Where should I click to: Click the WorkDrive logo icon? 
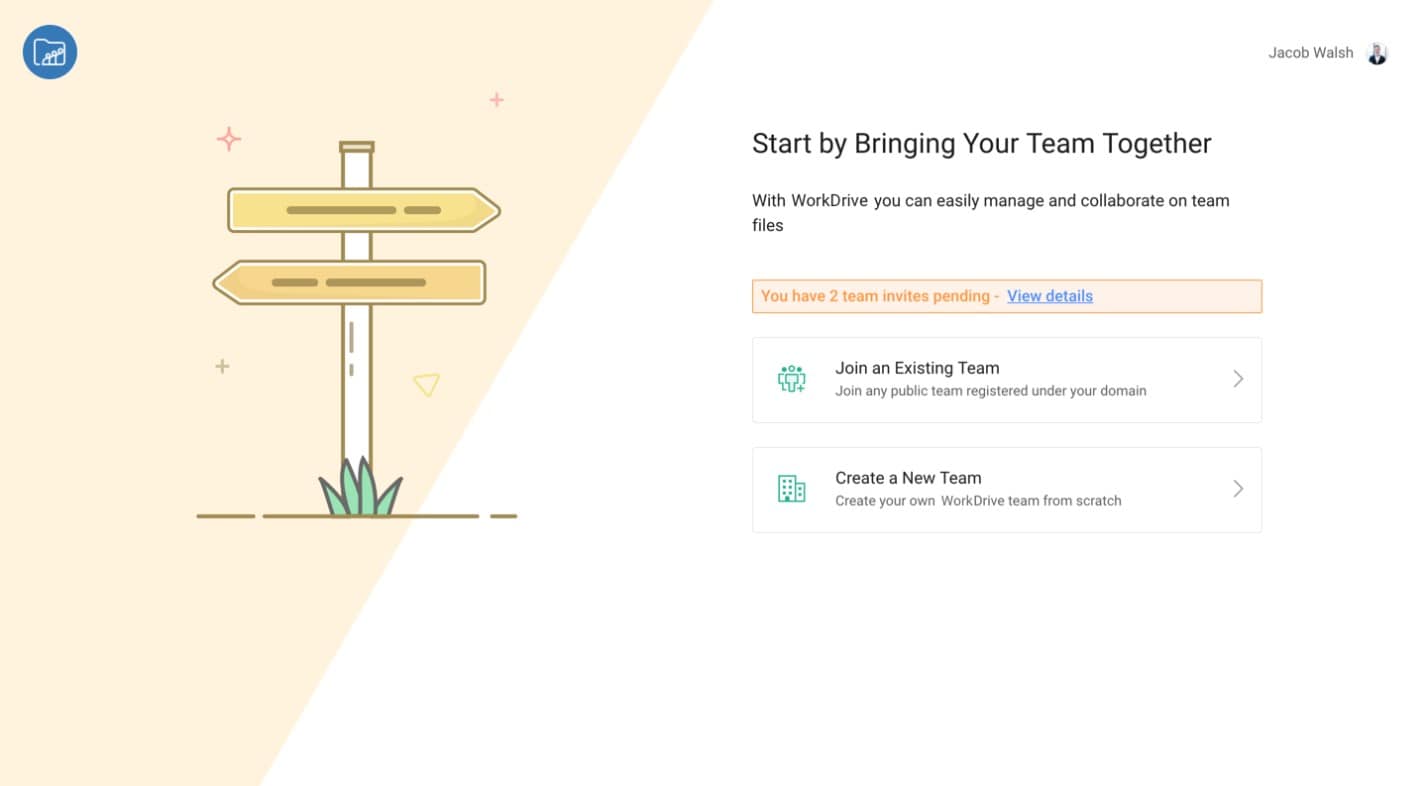tap(50, 52)
